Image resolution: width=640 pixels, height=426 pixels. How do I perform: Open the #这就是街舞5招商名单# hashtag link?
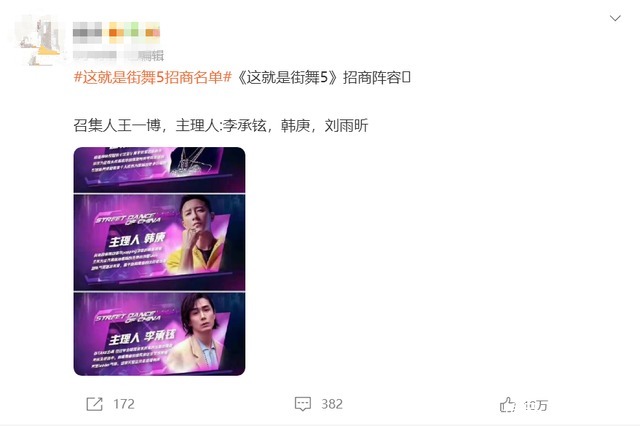(153, 77)
